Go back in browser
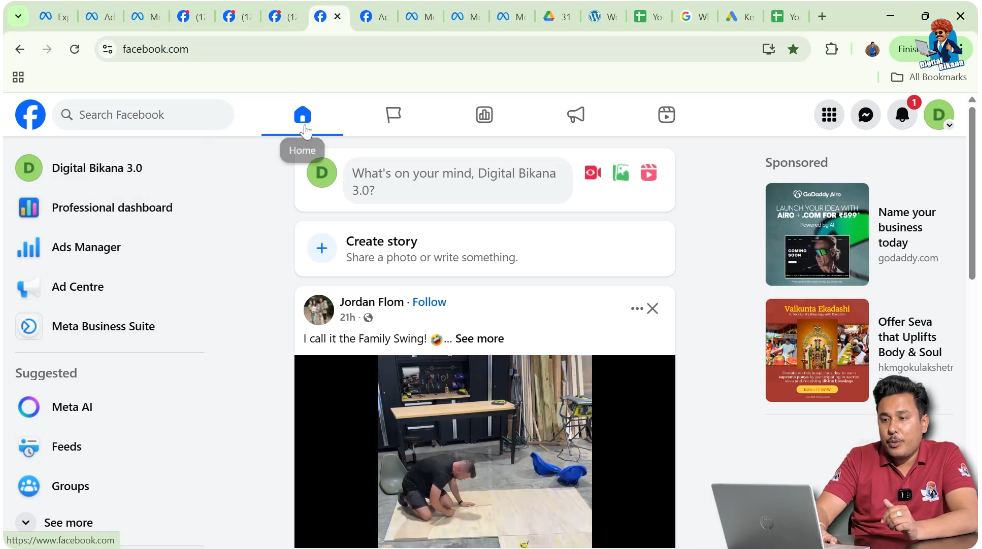 [20, 49]
